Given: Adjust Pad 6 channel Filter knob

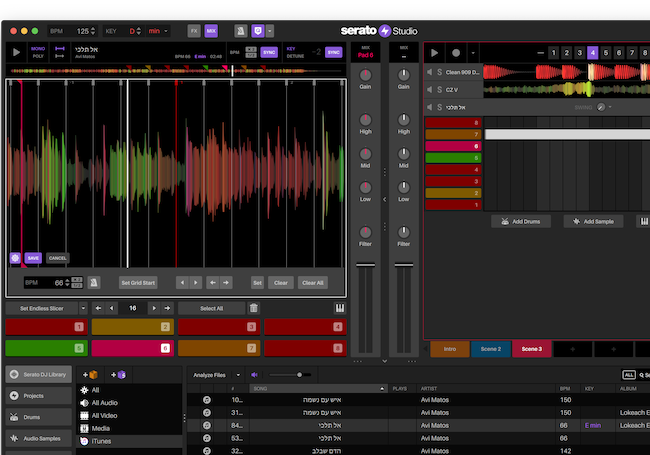Looking at the screenshot, I should 365,232.
